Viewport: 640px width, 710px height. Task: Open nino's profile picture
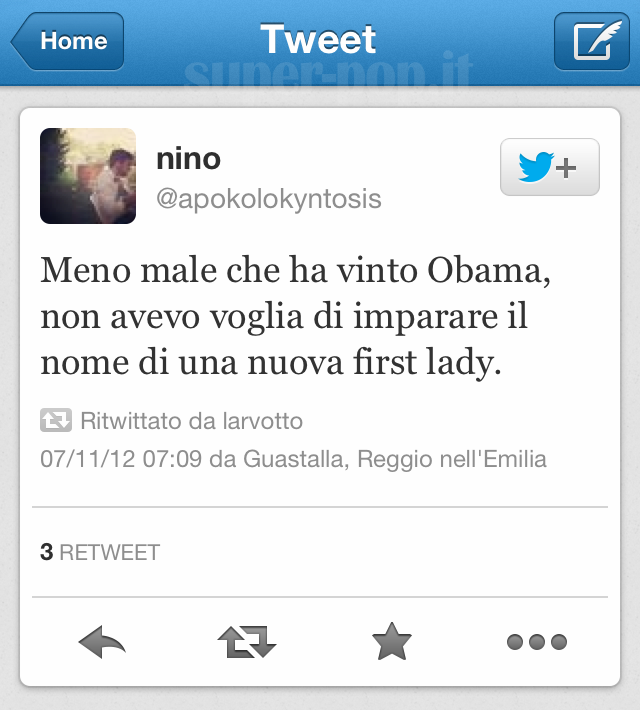click(88, 176)
